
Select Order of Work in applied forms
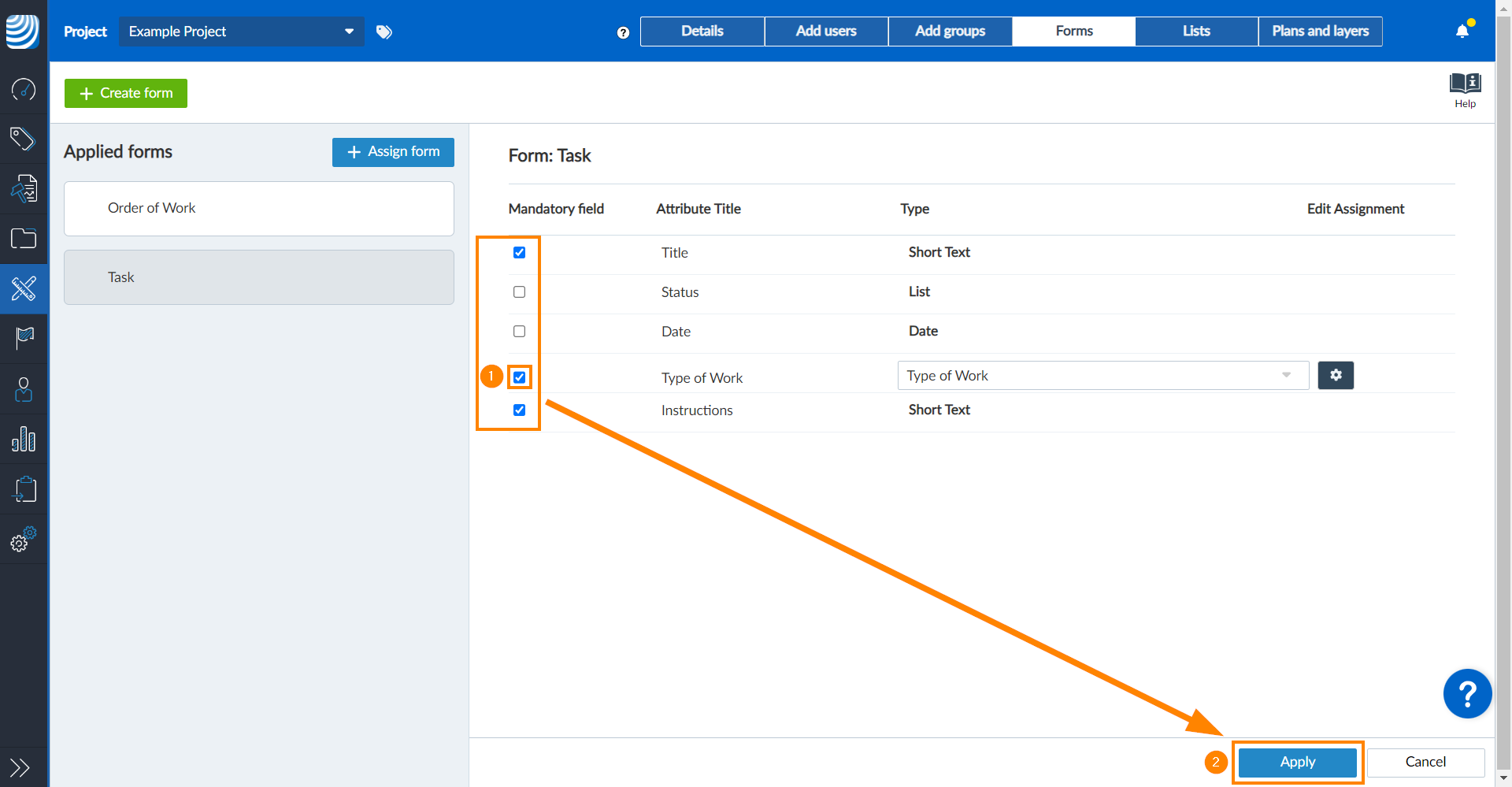click(258, 209)
